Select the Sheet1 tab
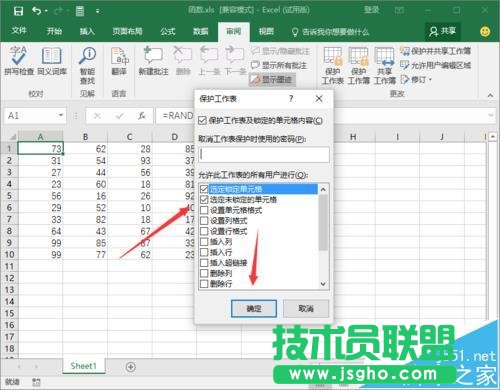The width and height of the screenshot is (500, 390). (83, 366)
